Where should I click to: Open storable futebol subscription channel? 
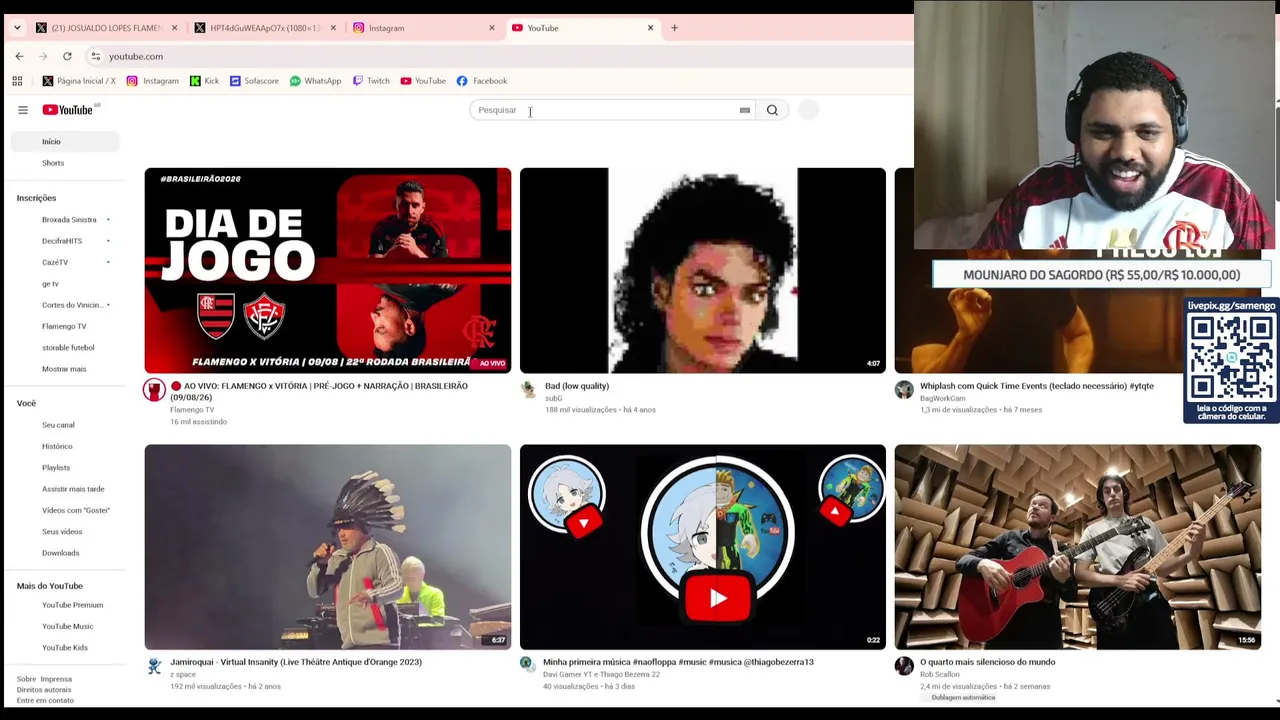pos(68,348)
